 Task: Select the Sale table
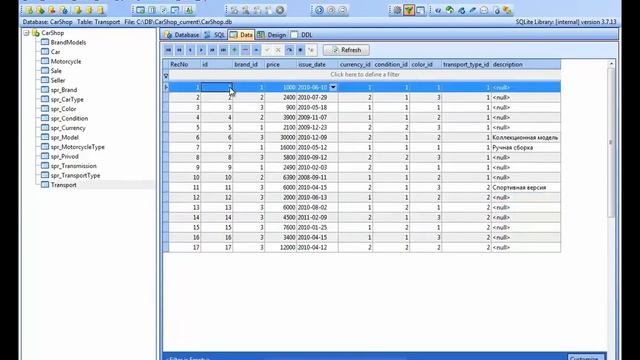(x=56, y=71)
